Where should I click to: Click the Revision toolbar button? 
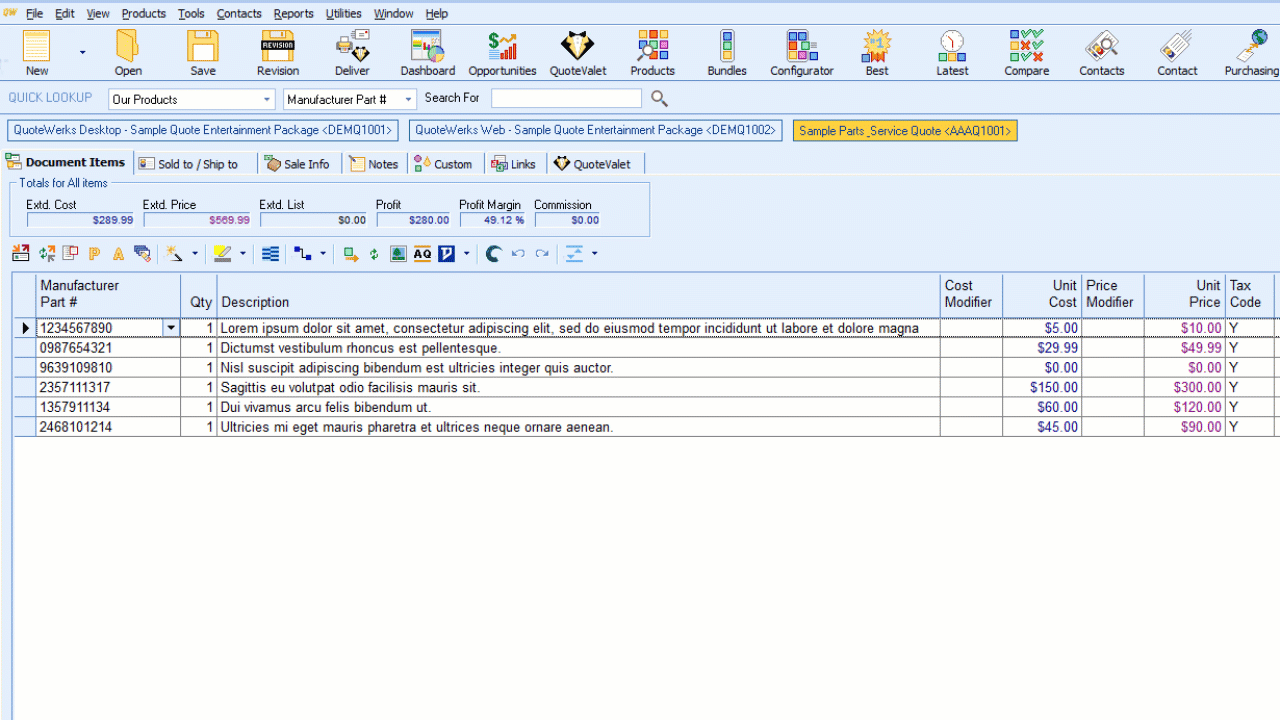(x=277, y=53)
